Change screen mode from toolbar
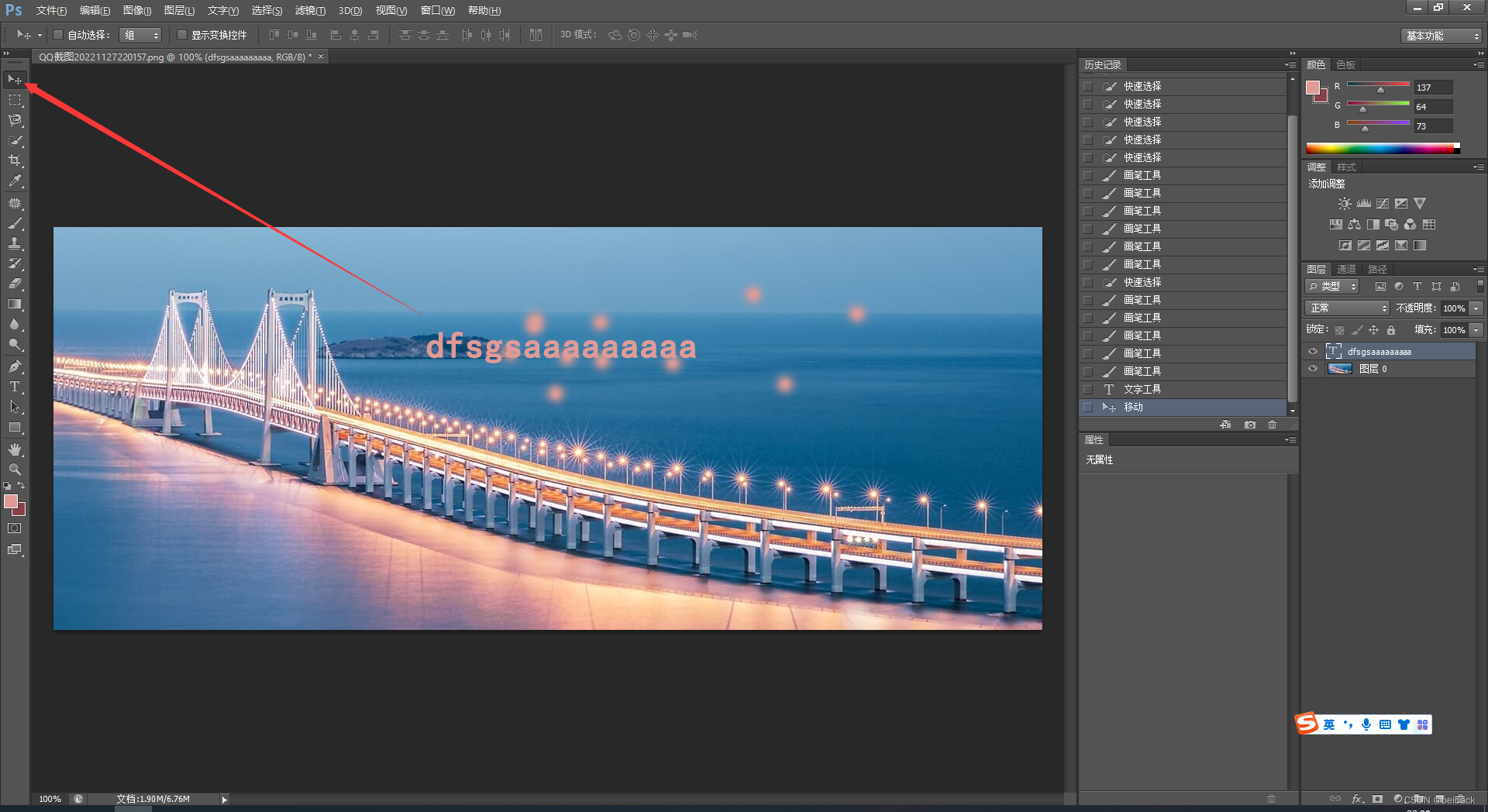The image size is (1488, 812). pos(15,549)
